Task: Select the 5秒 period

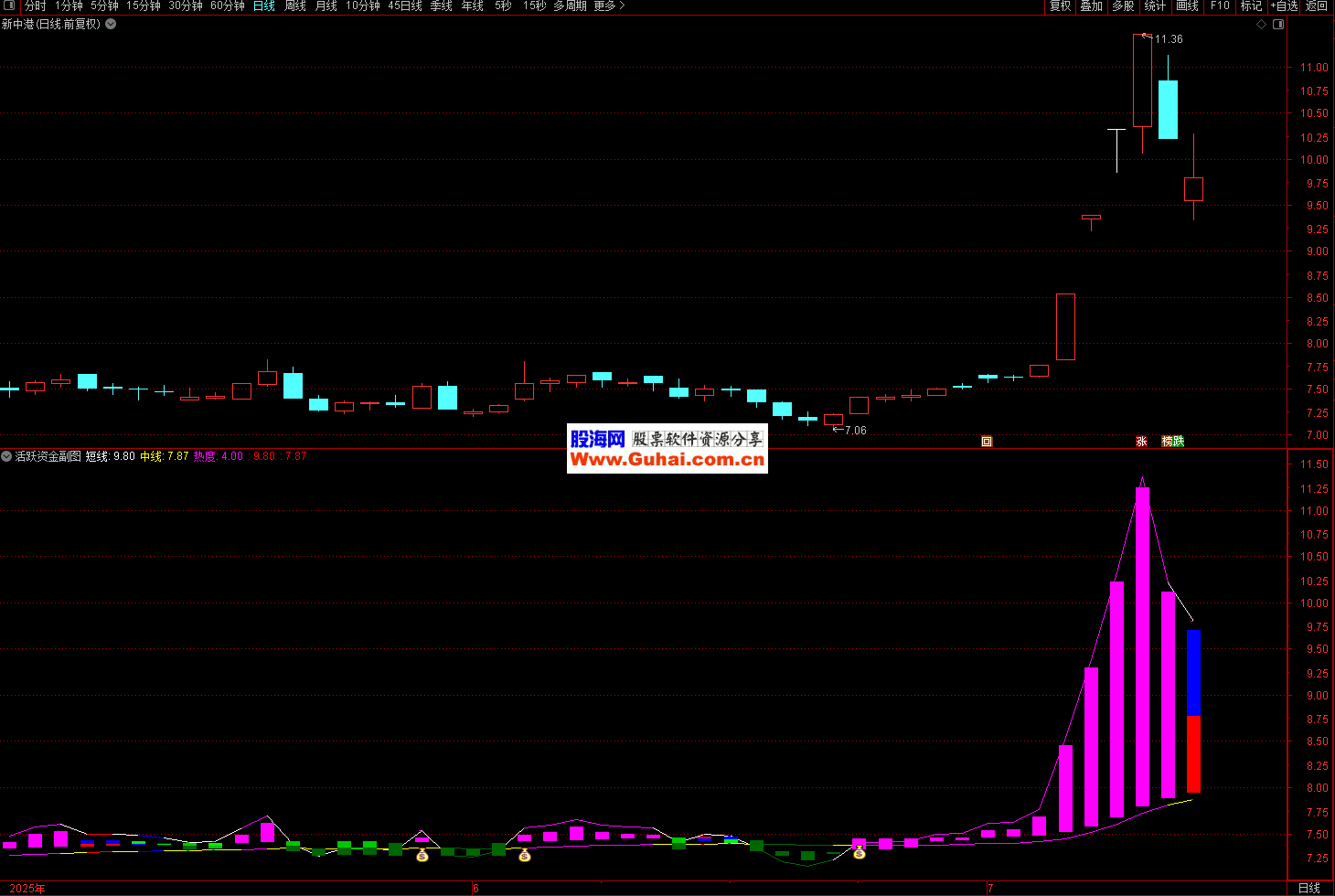Action: tap(504, 6)
